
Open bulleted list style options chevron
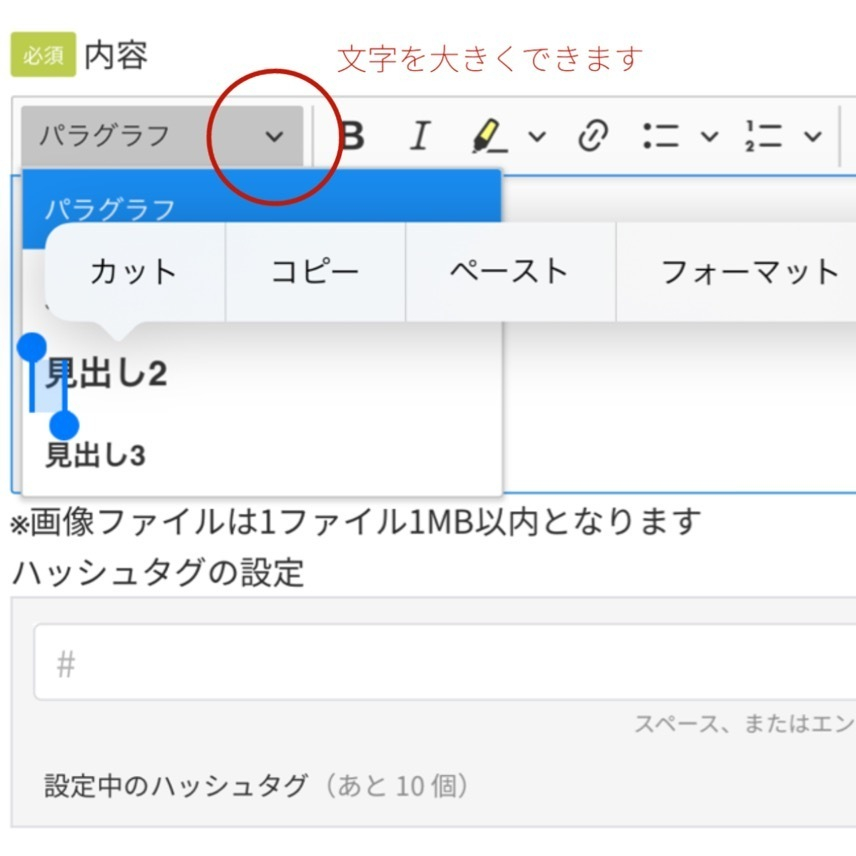[x=709, y=136]
